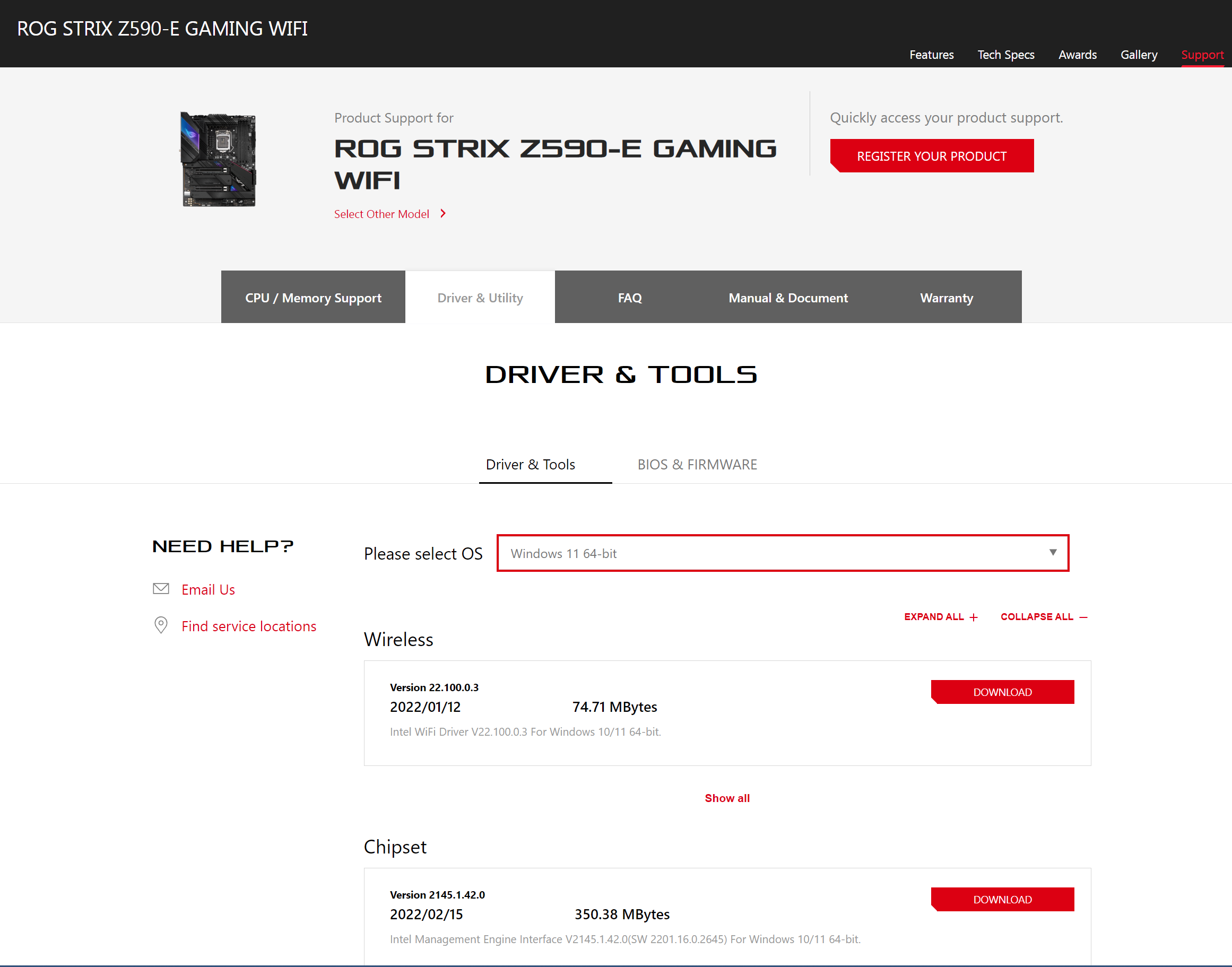Viewport: 1232px width, 967px height.
Task: Click the minus icon beside Collapse All
Action: pyautogui.click(x=1083, y=617)
